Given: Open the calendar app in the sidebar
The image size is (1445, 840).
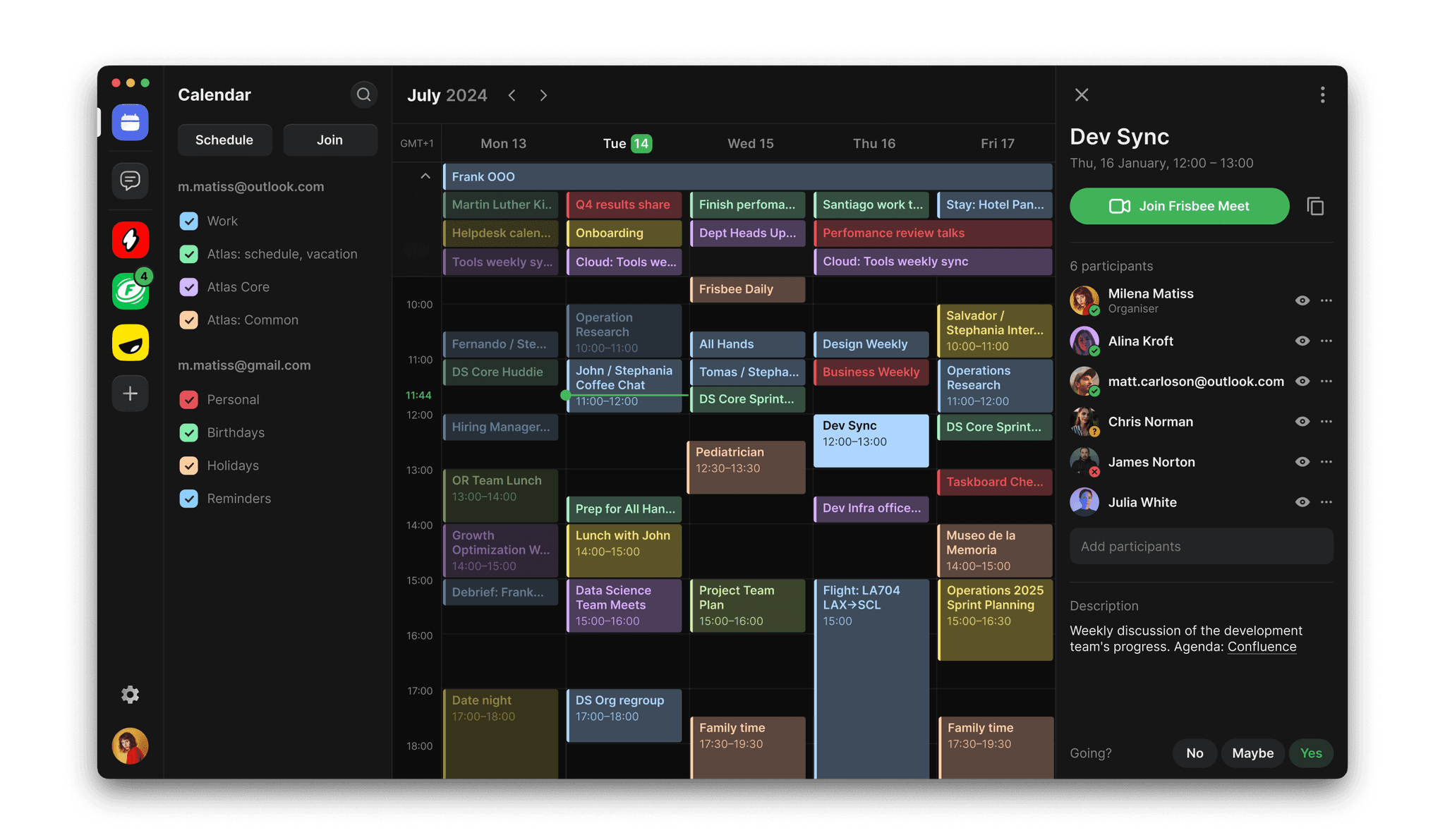Looking at the screenshot, I should [130, 123].
